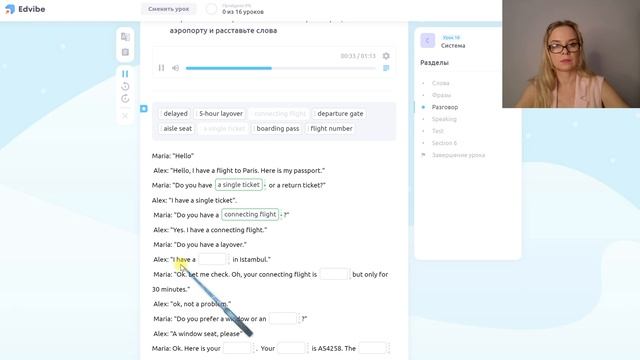Click purple back arrow in lesson panel
This screenshot has width=640, height=360.
click(x=428, y=41)
